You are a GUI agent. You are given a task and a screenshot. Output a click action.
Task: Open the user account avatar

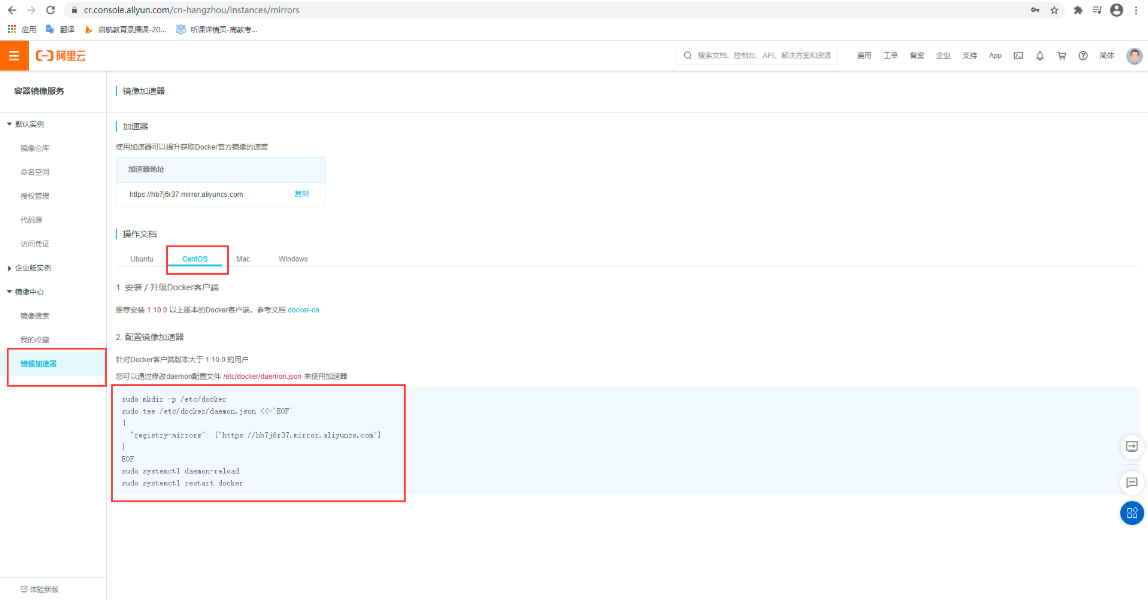1134,56
